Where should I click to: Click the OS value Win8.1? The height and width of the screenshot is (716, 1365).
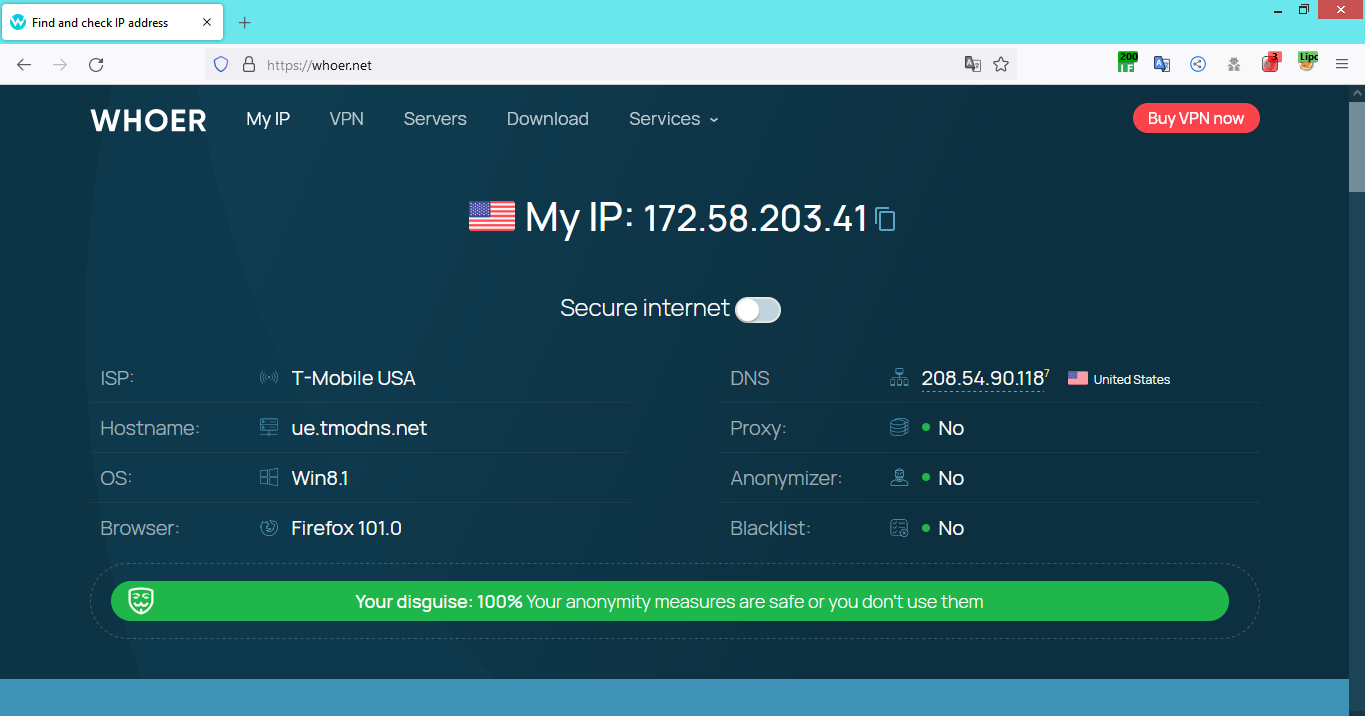pos(320,478)
